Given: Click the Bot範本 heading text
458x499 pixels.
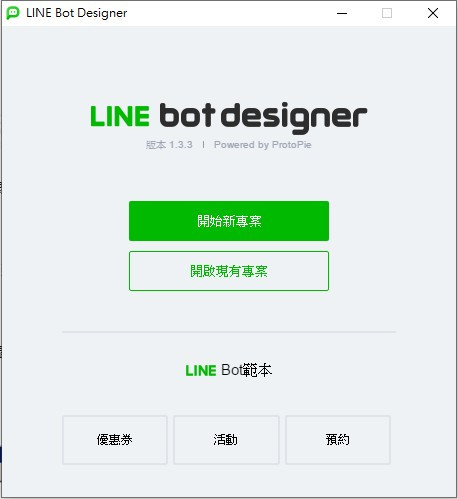Looking at the screenshot, I should point(246,370).
